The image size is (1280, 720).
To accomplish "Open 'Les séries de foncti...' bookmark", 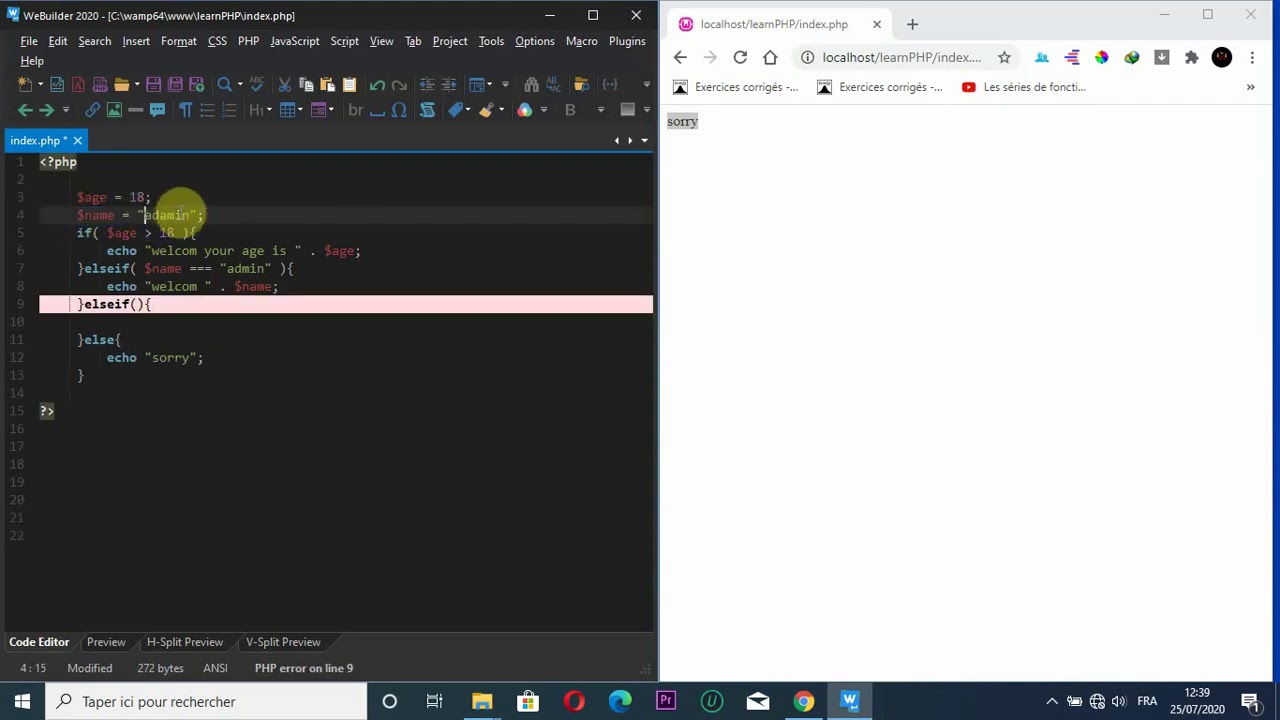I will click(x=1024, y=87).
